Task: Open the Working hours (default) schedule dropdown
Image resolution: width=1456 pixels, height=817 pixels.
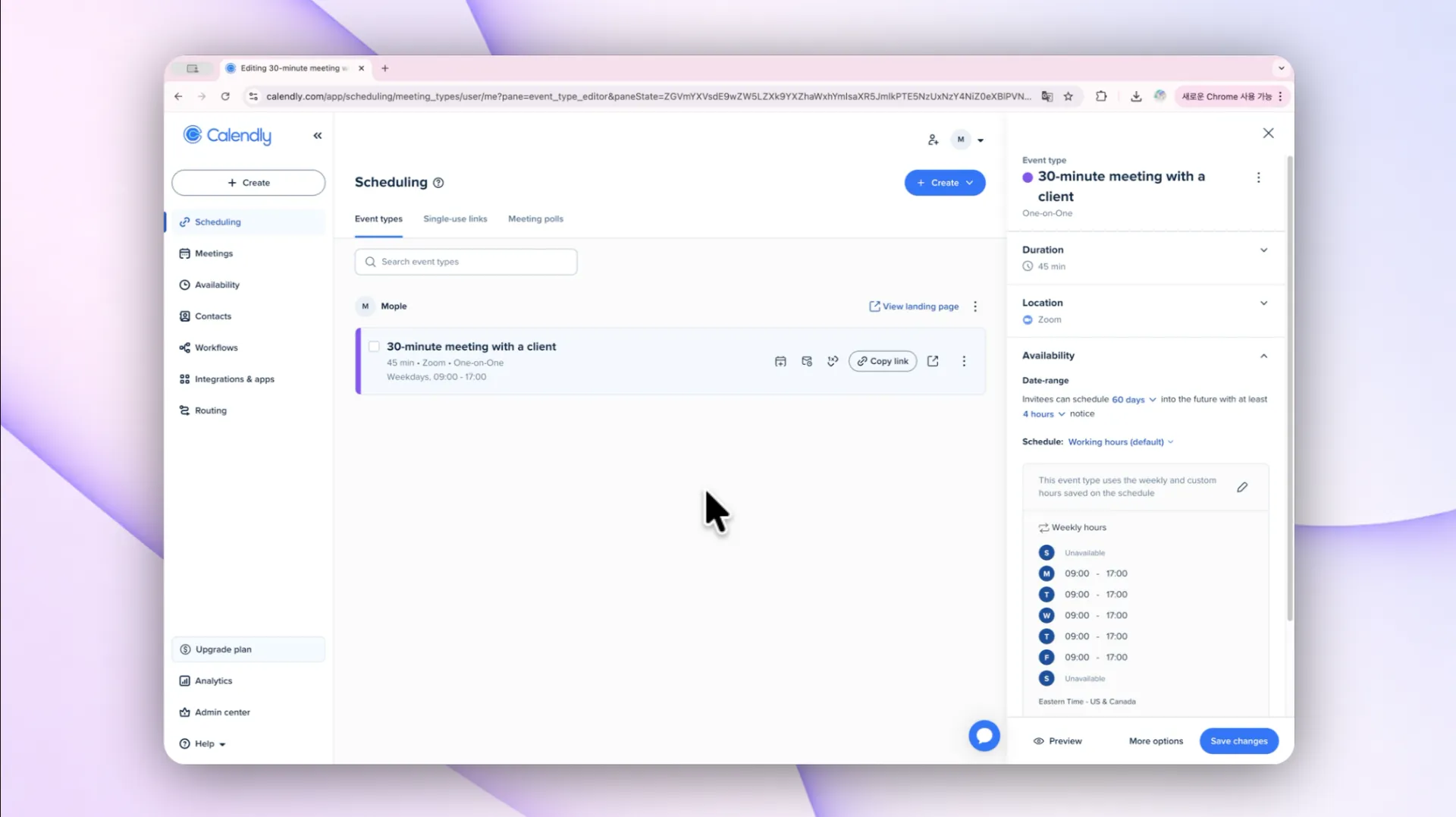Action: coord(1121,442)
